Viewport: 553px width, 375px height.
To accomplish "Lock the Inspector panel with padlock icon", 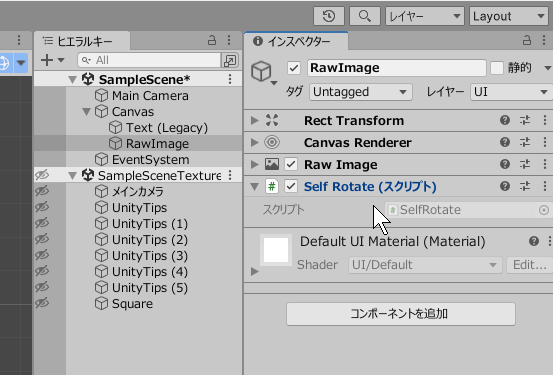I will 527,40.
